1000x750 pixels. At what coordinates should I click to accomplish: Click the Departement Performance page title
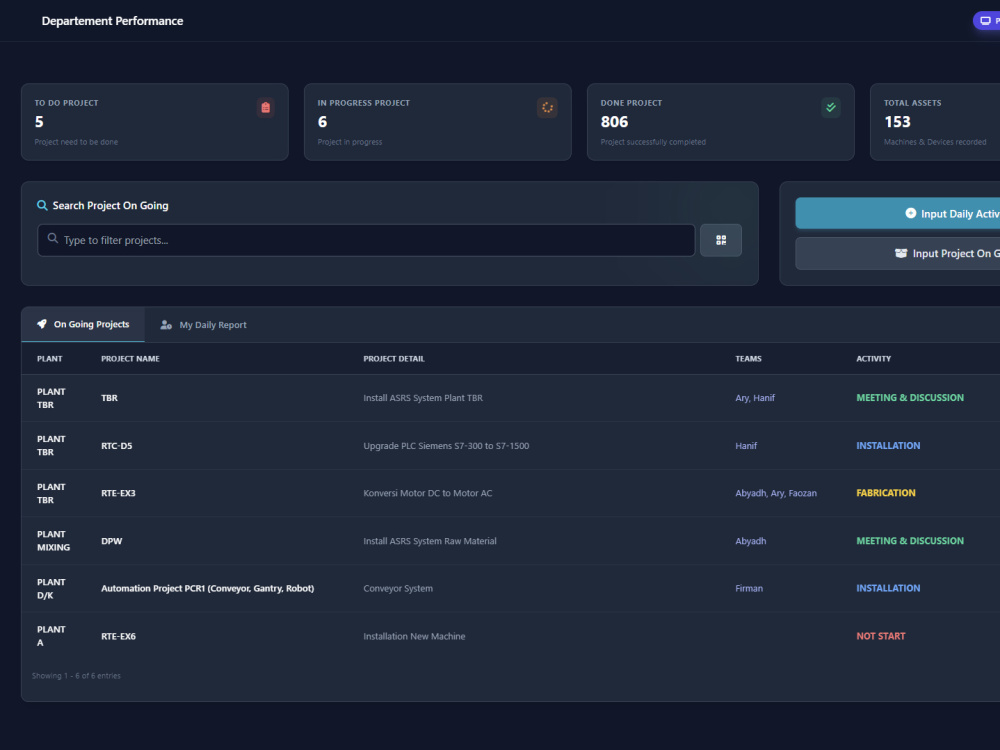pyautogui.click(x=112, y=20)
